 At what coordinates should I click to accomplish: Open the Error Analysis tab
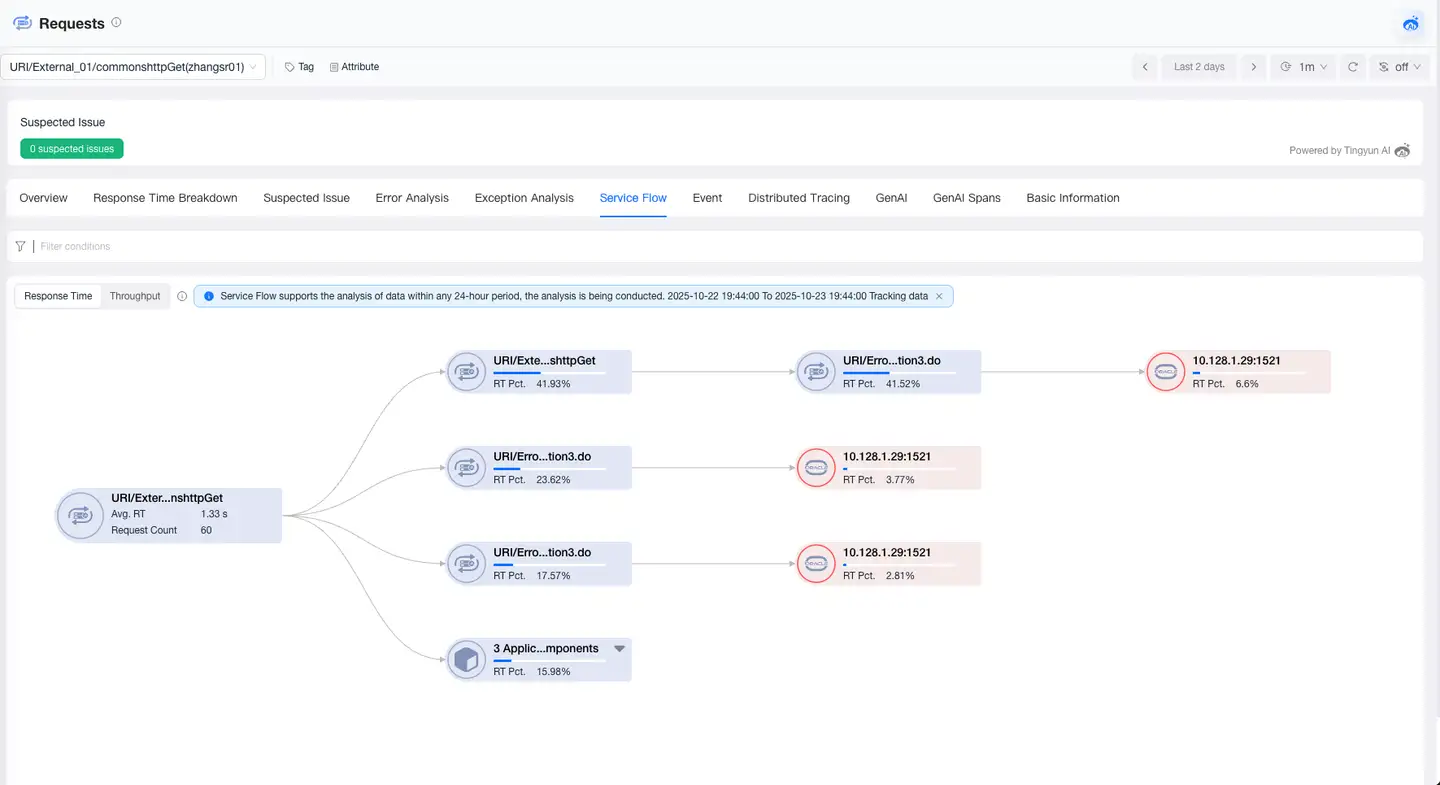(x=411, y=198)
